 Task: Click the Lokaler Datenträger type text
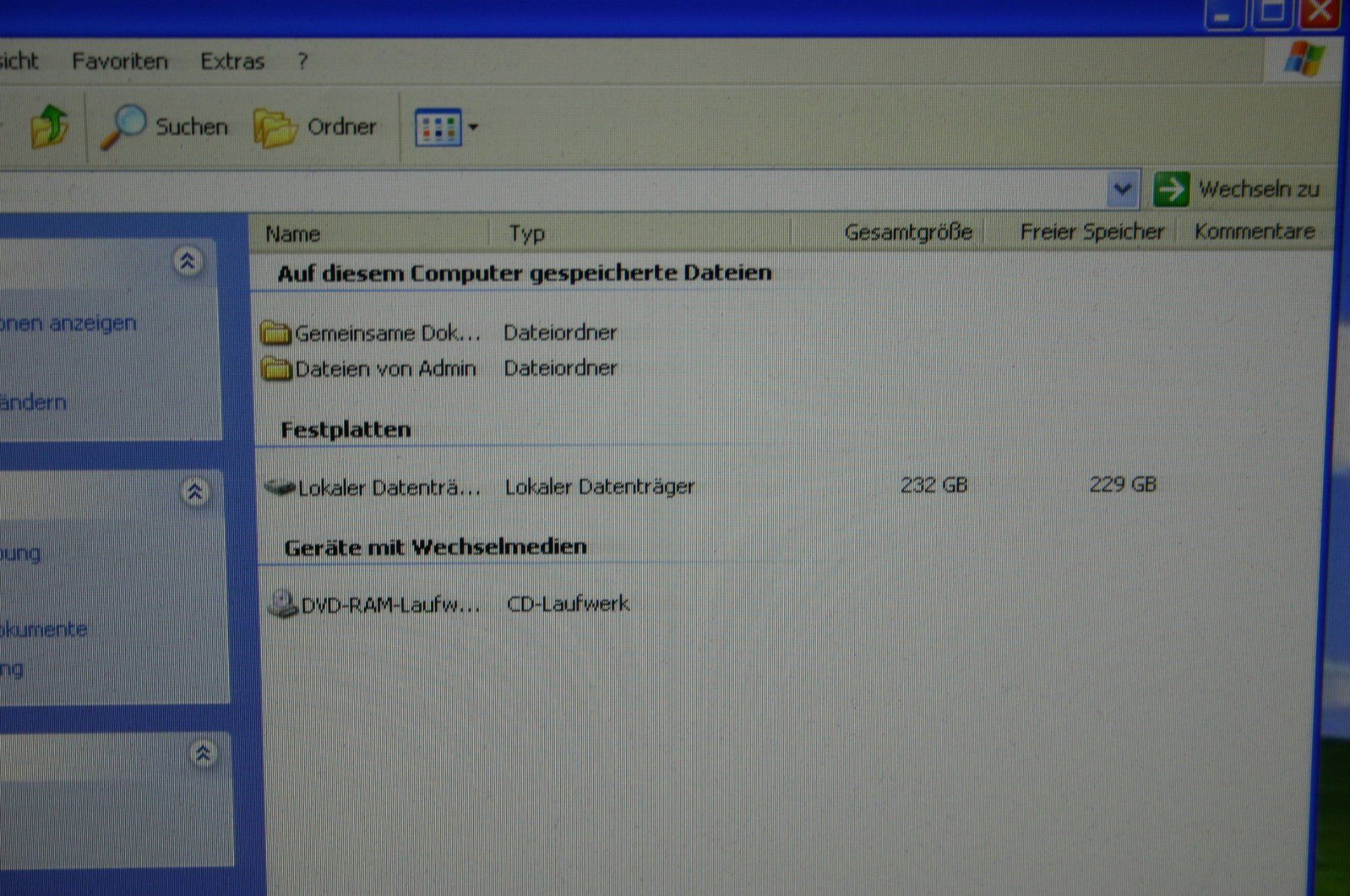[600, 487]
